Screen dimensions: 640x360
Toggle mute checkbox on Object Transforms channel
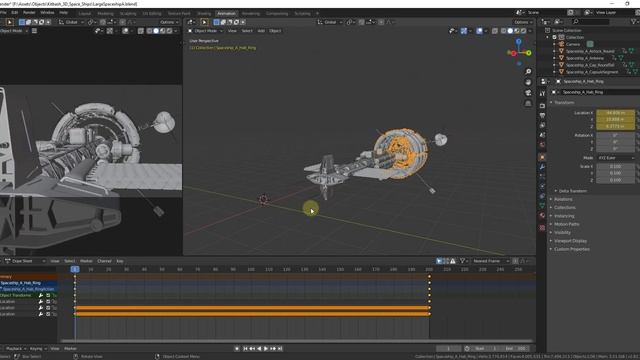tap(48, 295)
